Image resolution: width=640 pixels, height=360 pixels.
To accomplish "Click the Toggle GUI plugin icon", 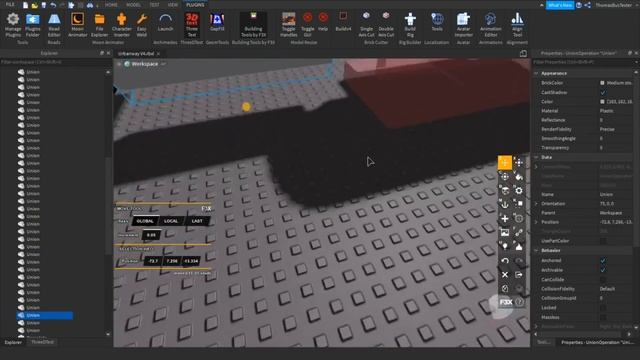I will (x=307, y=25).
